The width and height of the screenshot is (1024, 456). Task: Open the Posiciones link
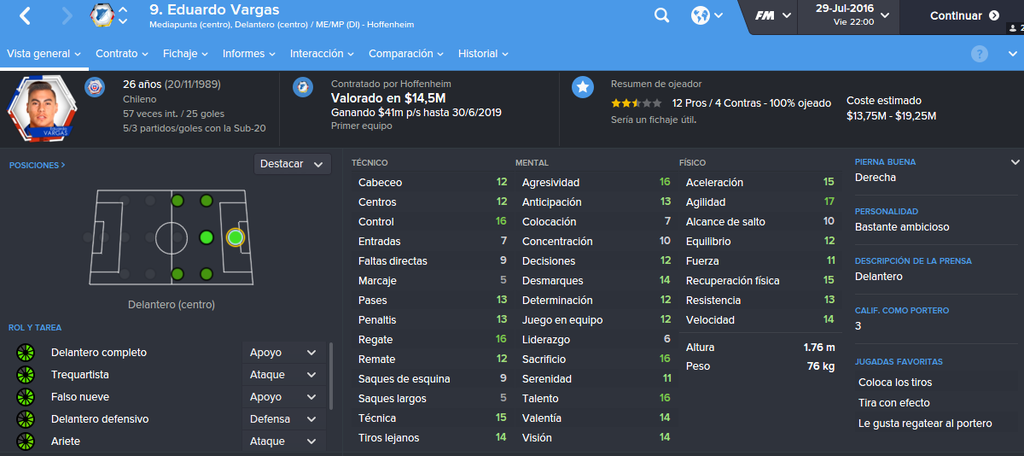click(37, 166)
